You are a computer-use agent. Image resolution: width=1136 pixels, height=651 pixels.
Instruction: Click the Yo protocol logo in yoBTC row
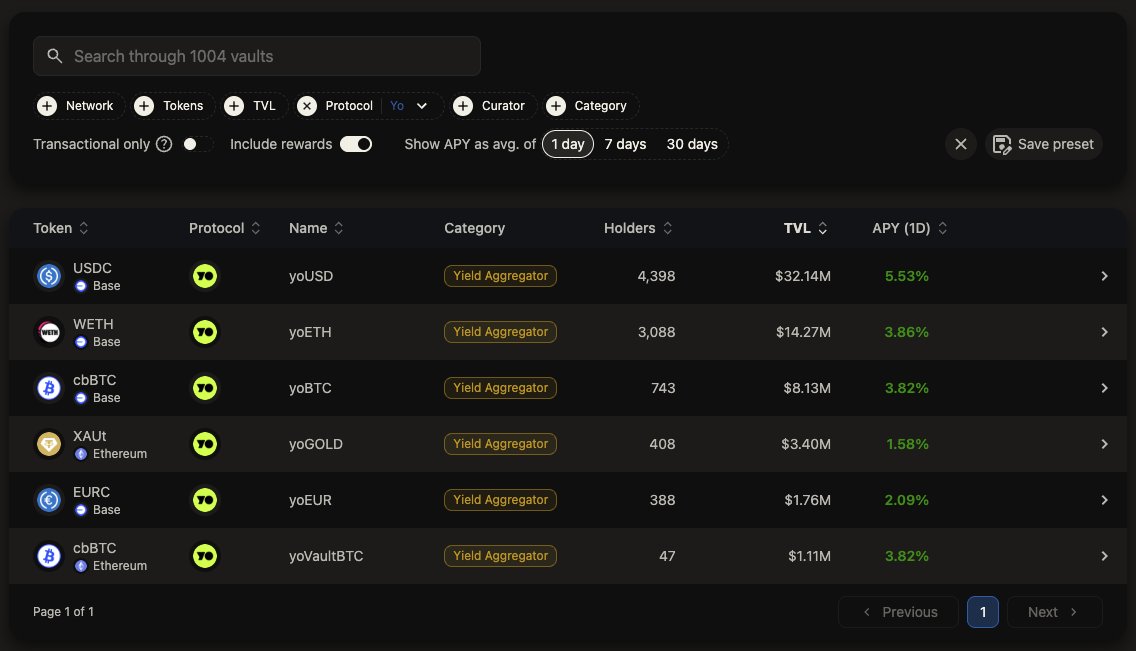205,388
